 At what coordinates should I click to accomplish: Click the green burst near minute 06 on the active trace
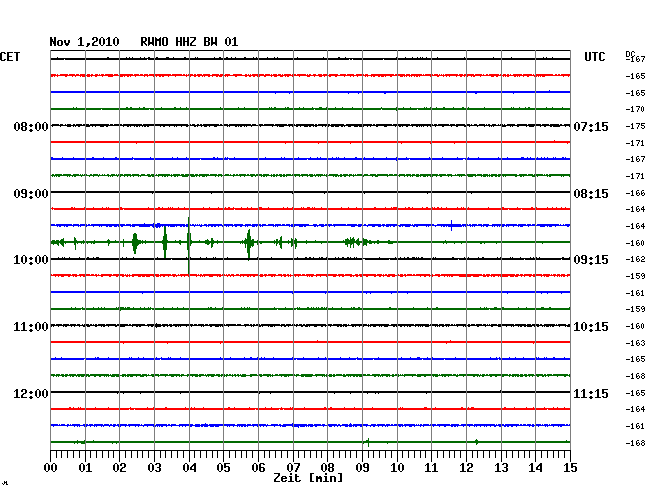(x=249, y=243)
